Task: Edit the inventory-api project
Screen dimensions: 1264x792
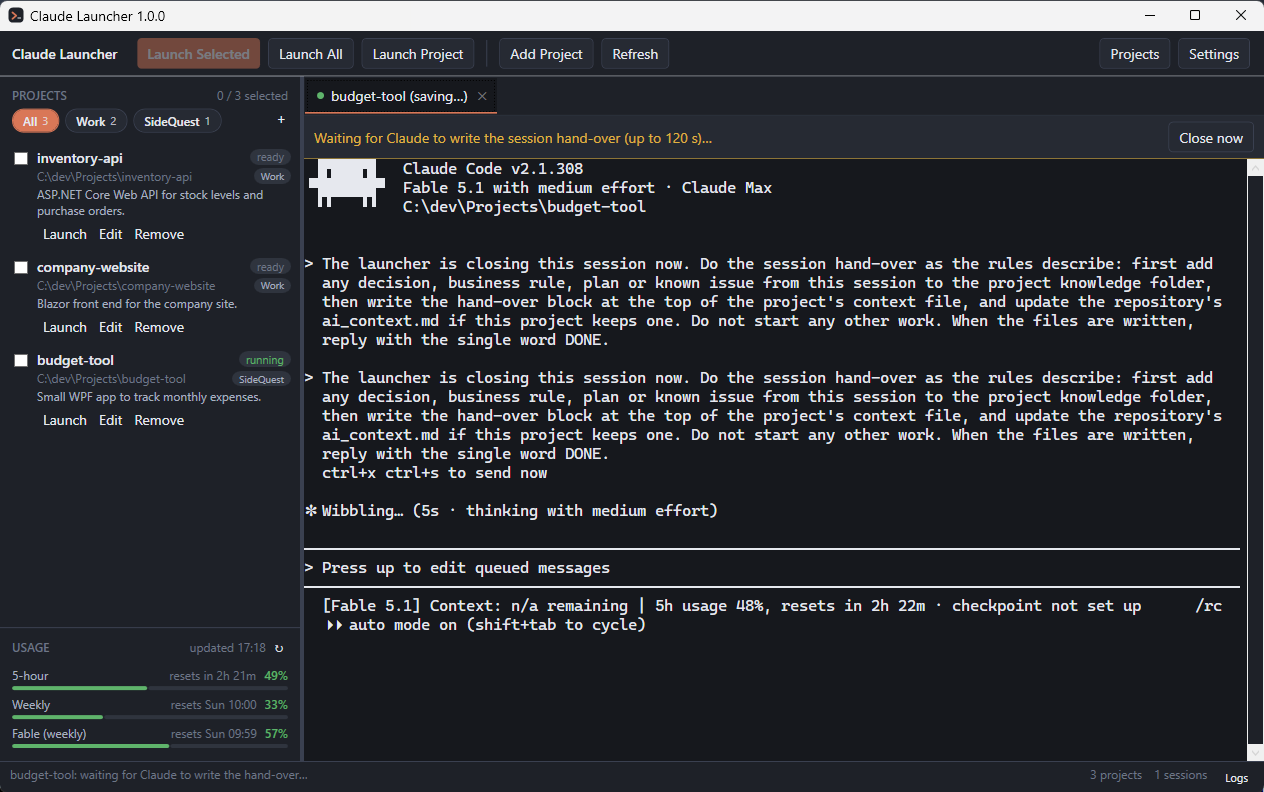Action: click(110, 234)
